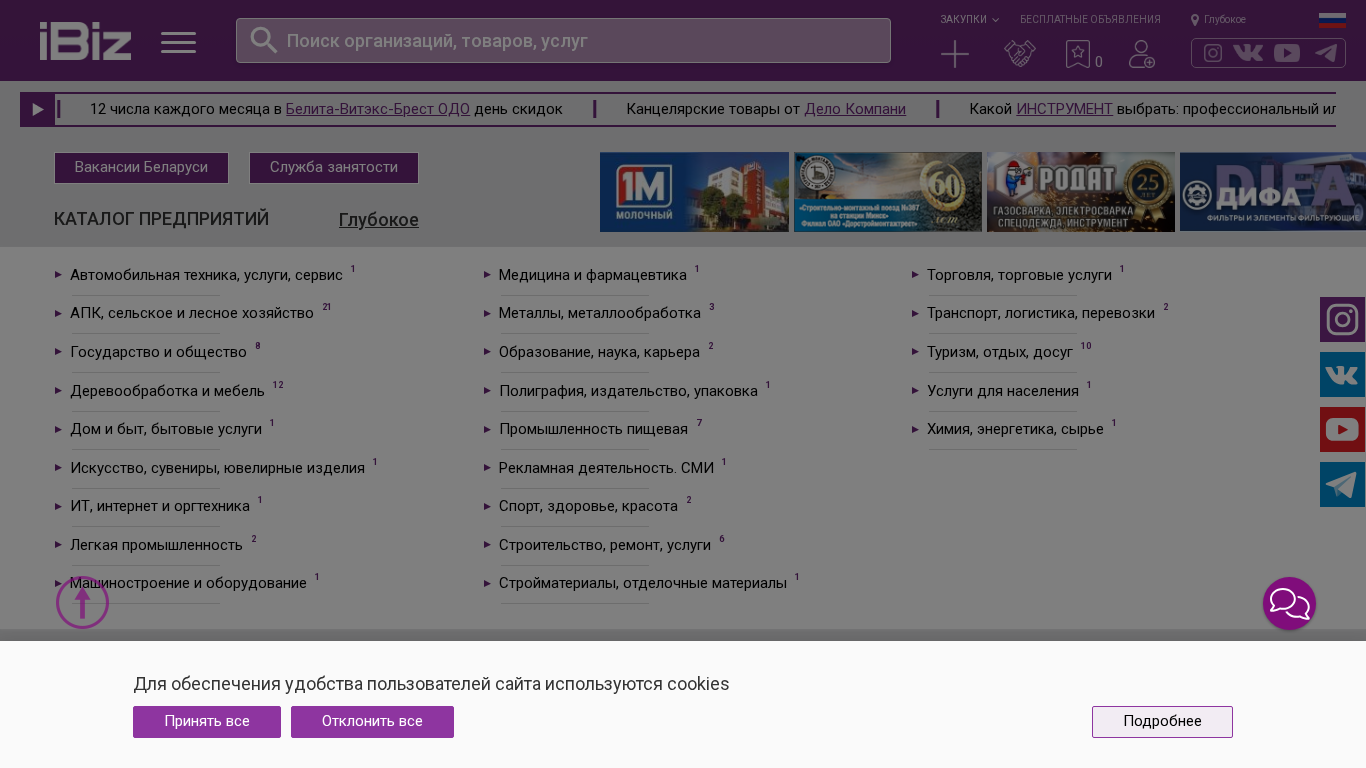Reject cookies with Отклонить все
Screen dimensions: 1366x768
click(372, 722)
